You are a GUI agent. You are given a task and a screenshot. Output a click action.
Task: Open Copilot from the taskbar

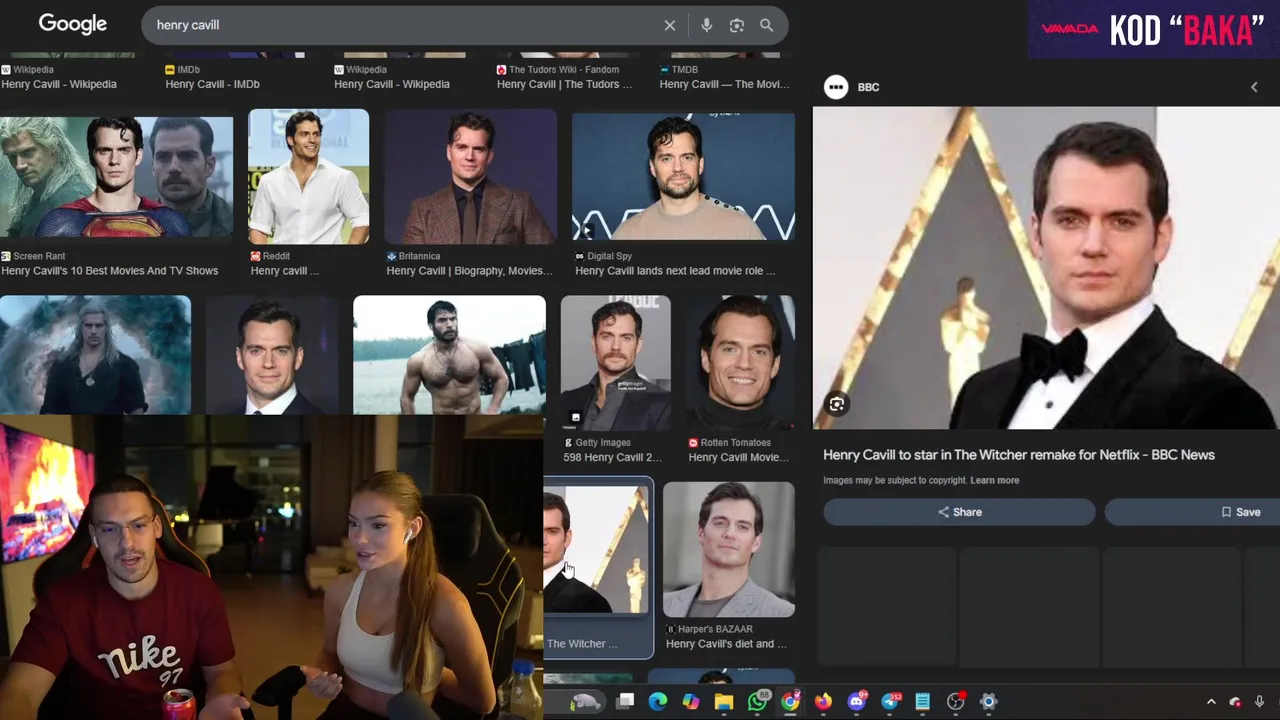click(690, 702)
